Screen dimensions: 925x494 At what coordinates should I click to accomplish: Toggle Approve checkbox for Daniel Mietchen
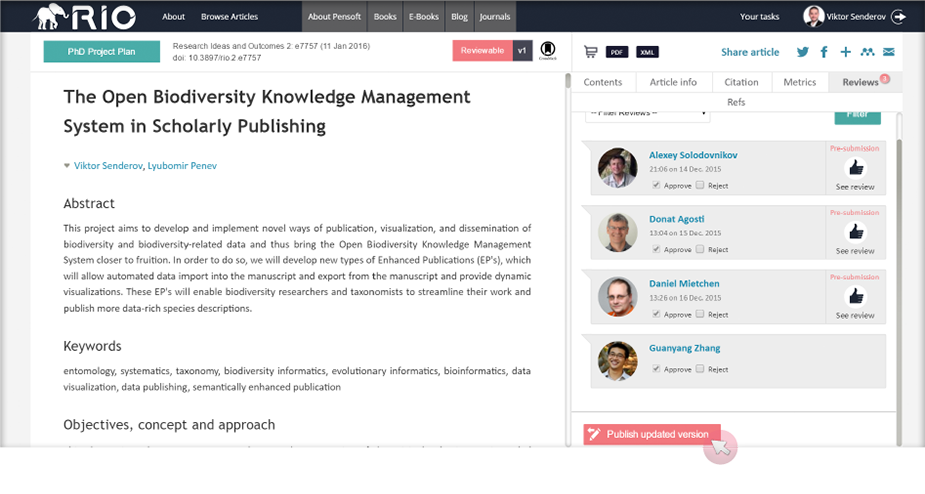click(656, 314)
